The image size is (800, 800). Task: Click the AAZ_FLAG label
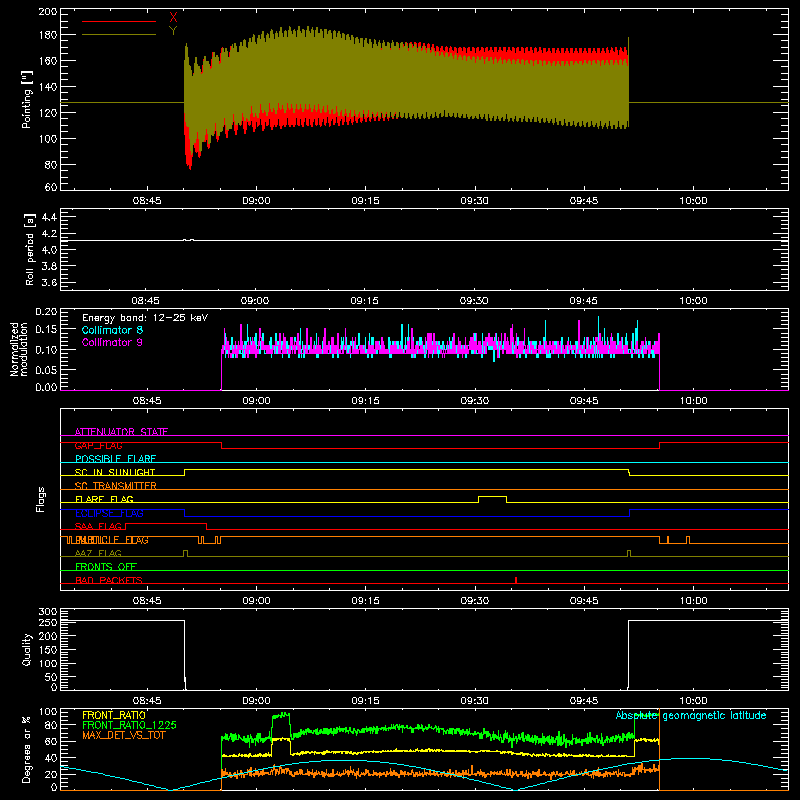[98, 553]
